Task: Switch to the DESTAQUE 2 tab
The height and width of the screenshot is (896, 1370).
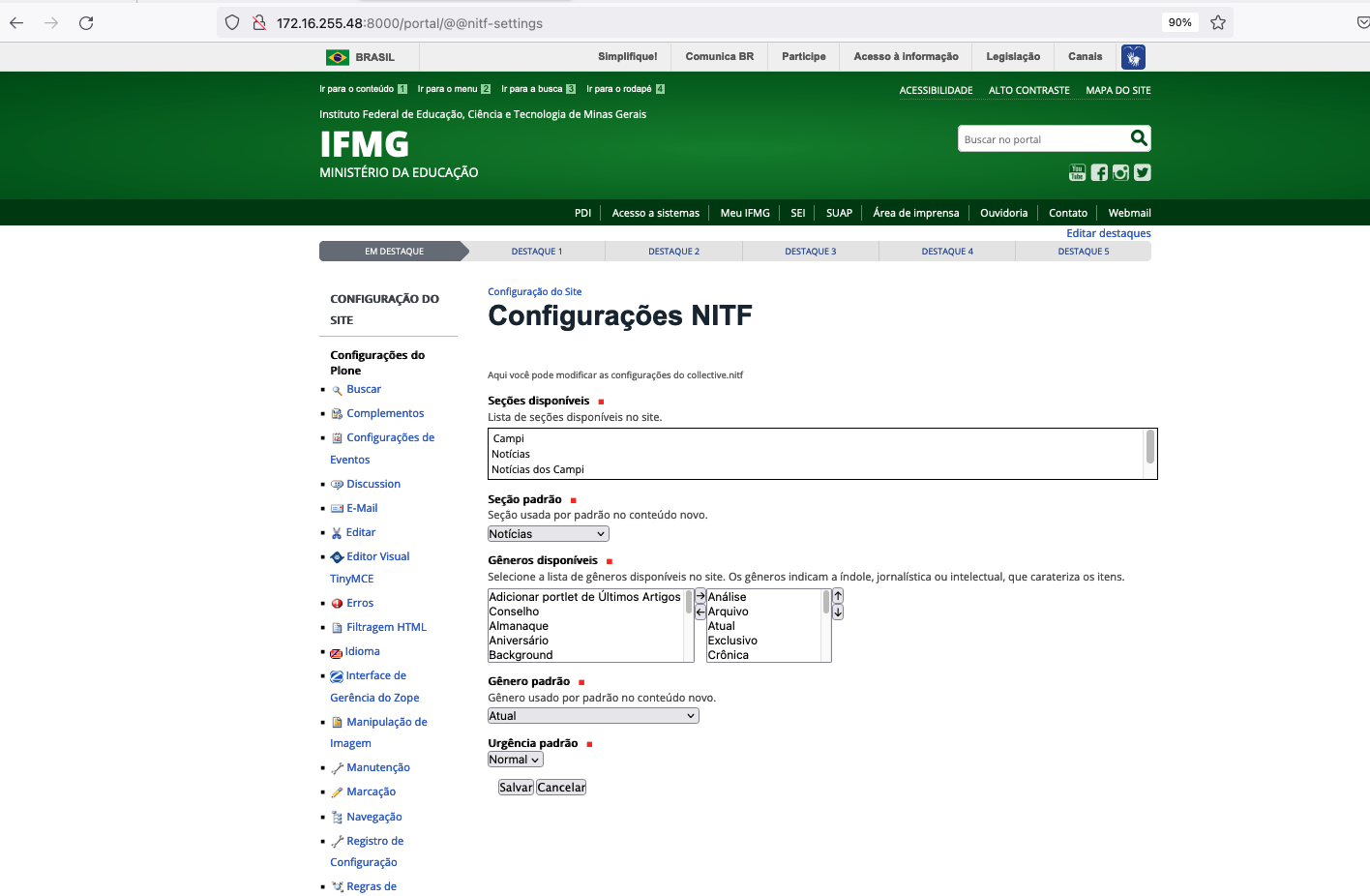Action: (x=673, y=251)
